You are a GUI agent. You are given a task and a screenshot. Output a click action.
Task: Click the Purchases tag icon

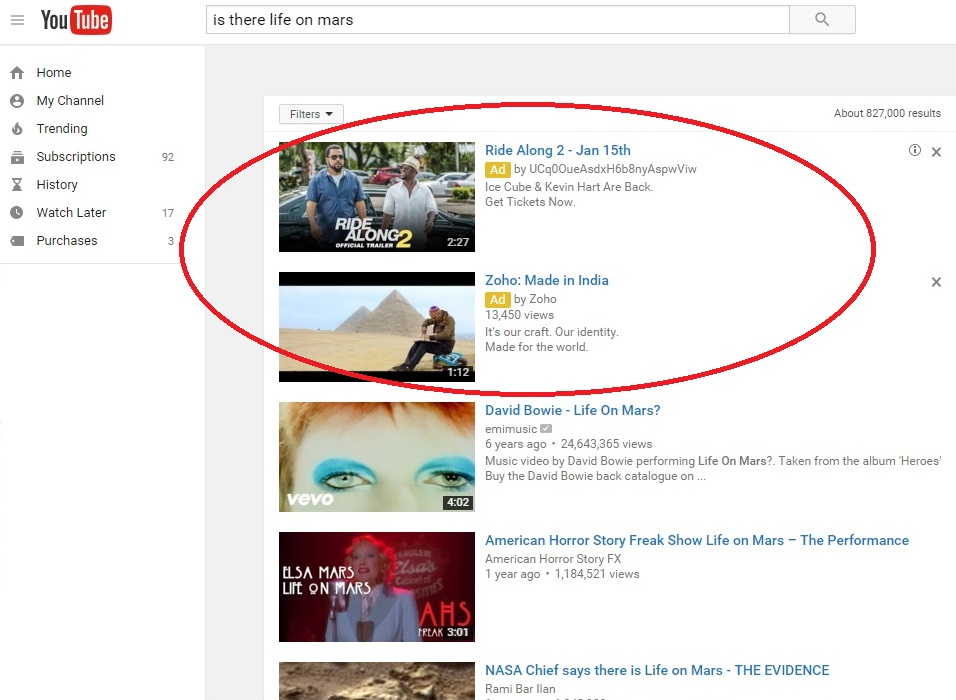[17, 241]
